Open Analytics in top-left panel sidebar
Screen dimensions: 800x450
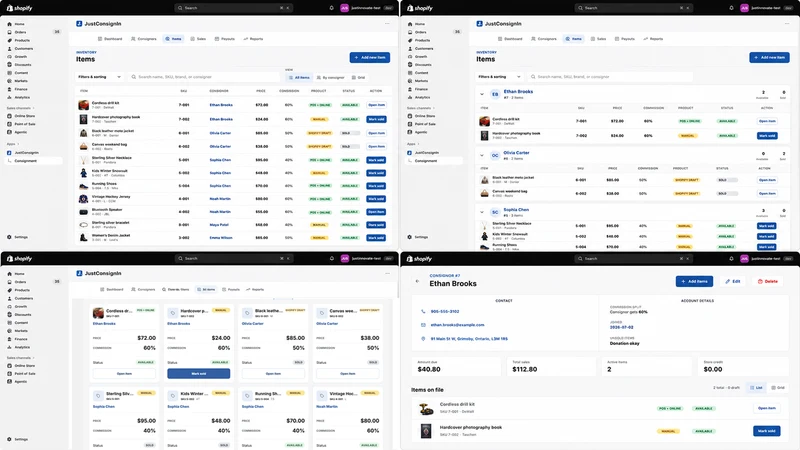point(22,97)
